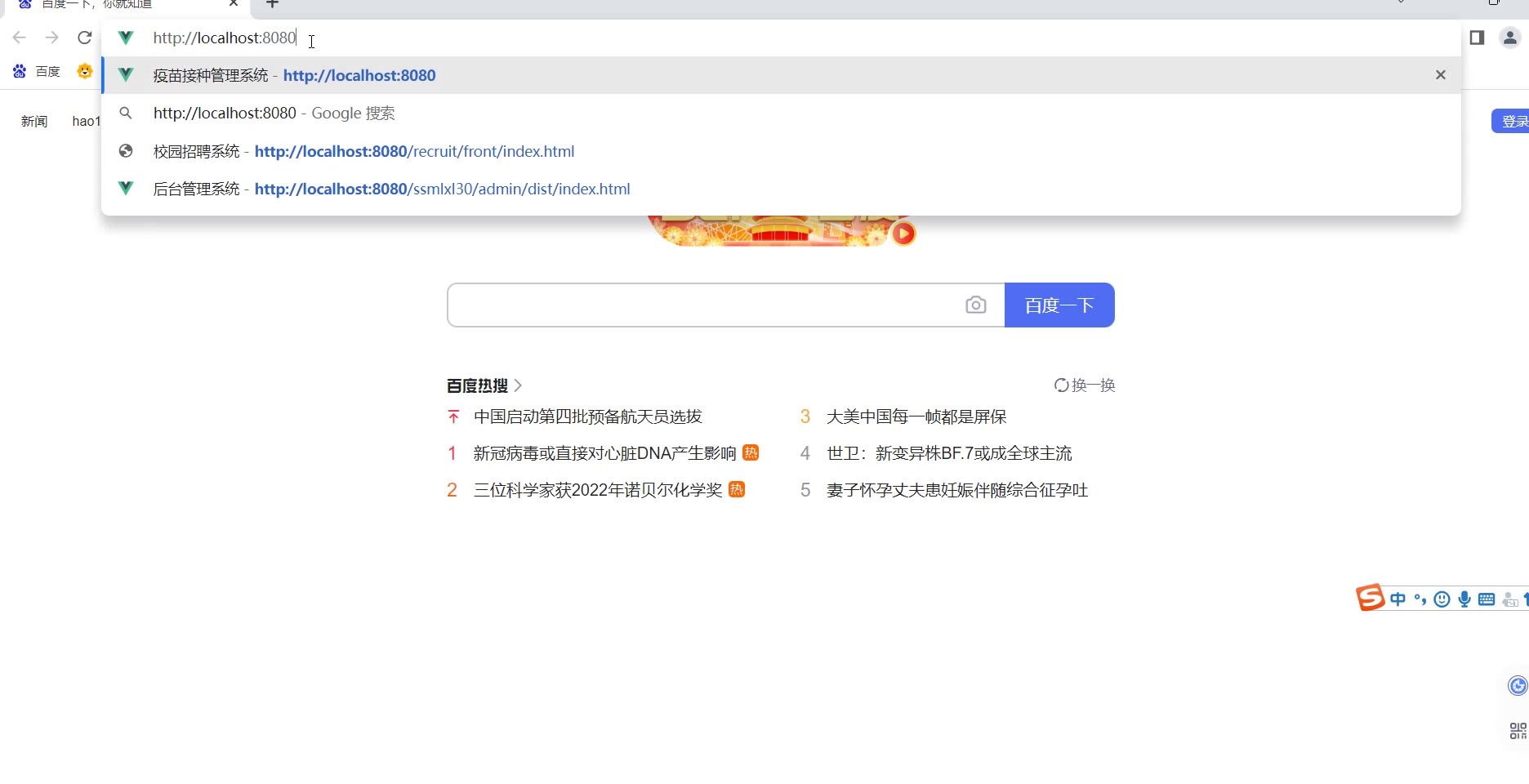Screen dimensions: 1529x784
Task: Open the Sogou soft keyboard icon
Action: pos(1487,599)
